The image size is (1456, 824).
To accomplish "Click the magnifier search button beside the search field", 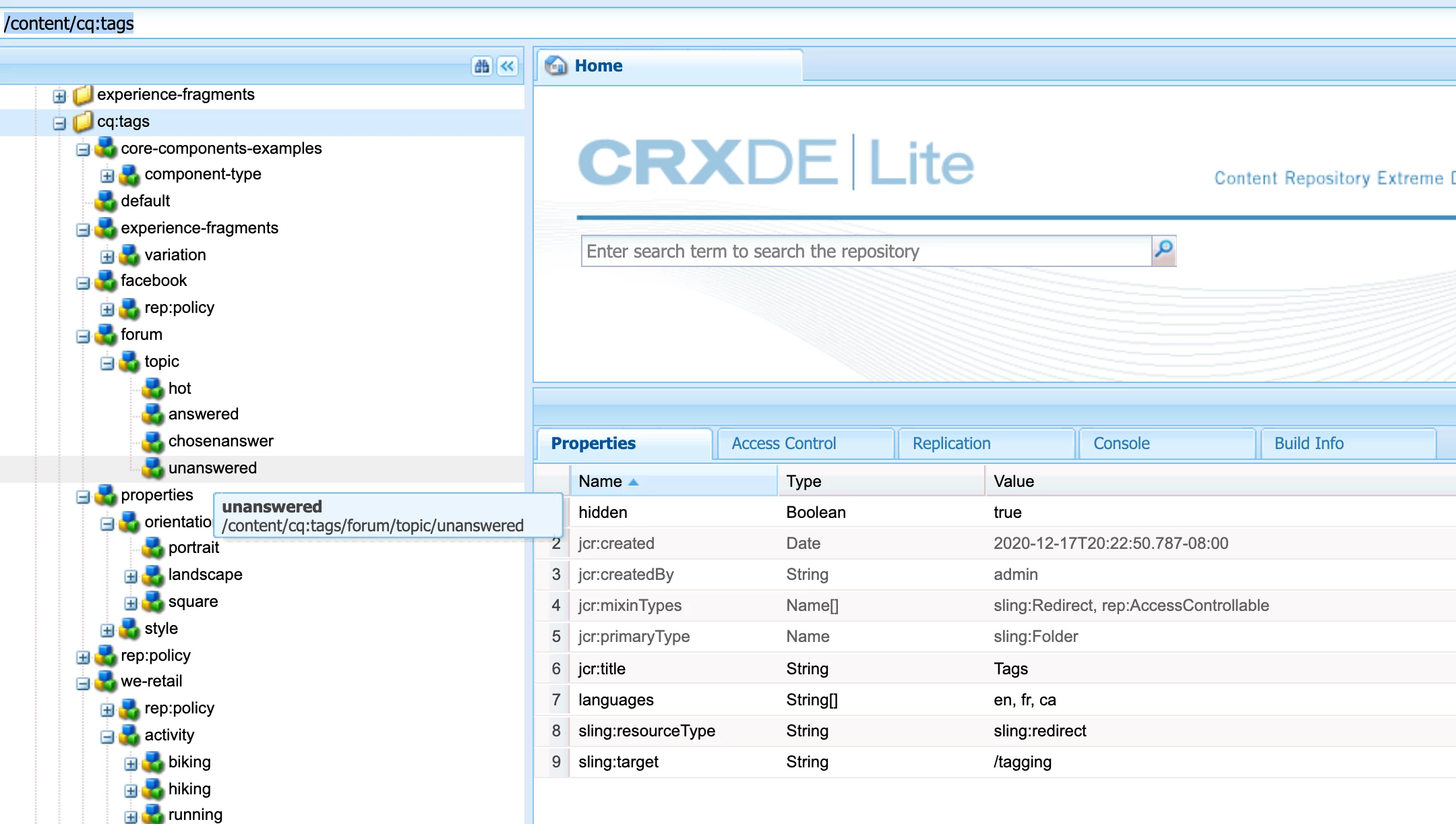I will [x=1163, y=250].
